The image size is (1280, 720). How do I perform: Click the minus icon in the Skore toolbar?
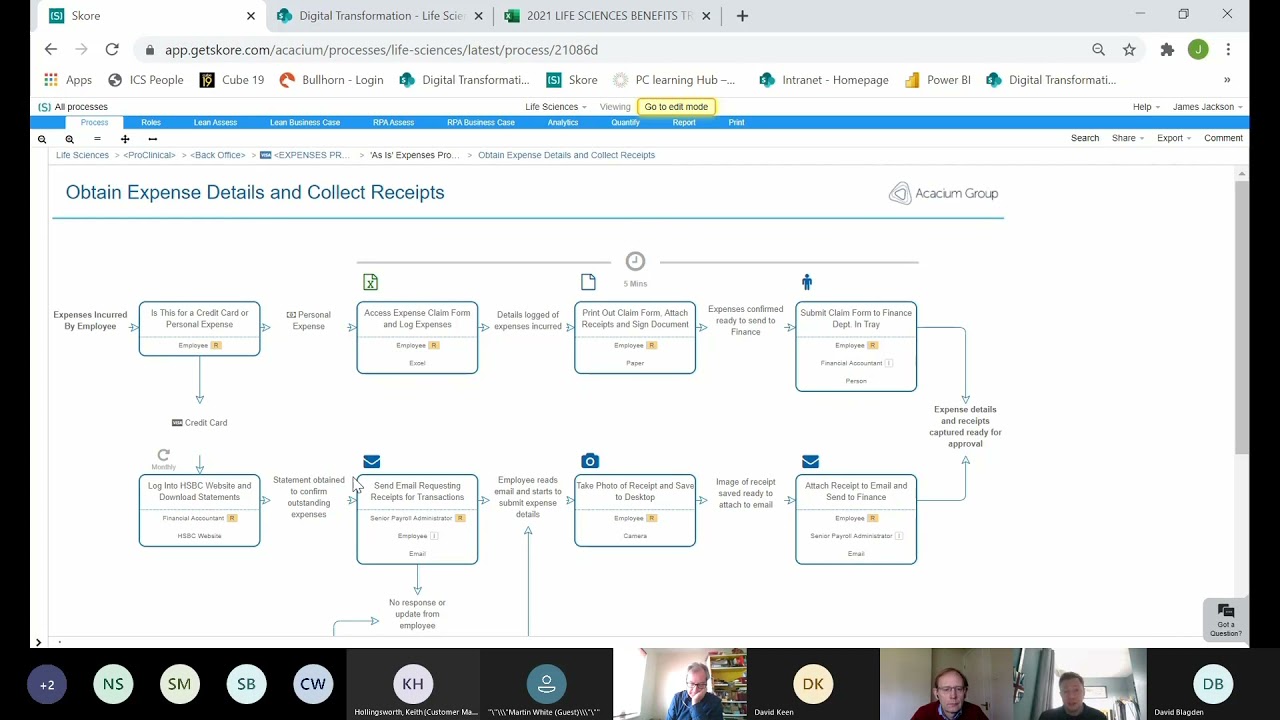pyautogui.click(x=152, y=139)
